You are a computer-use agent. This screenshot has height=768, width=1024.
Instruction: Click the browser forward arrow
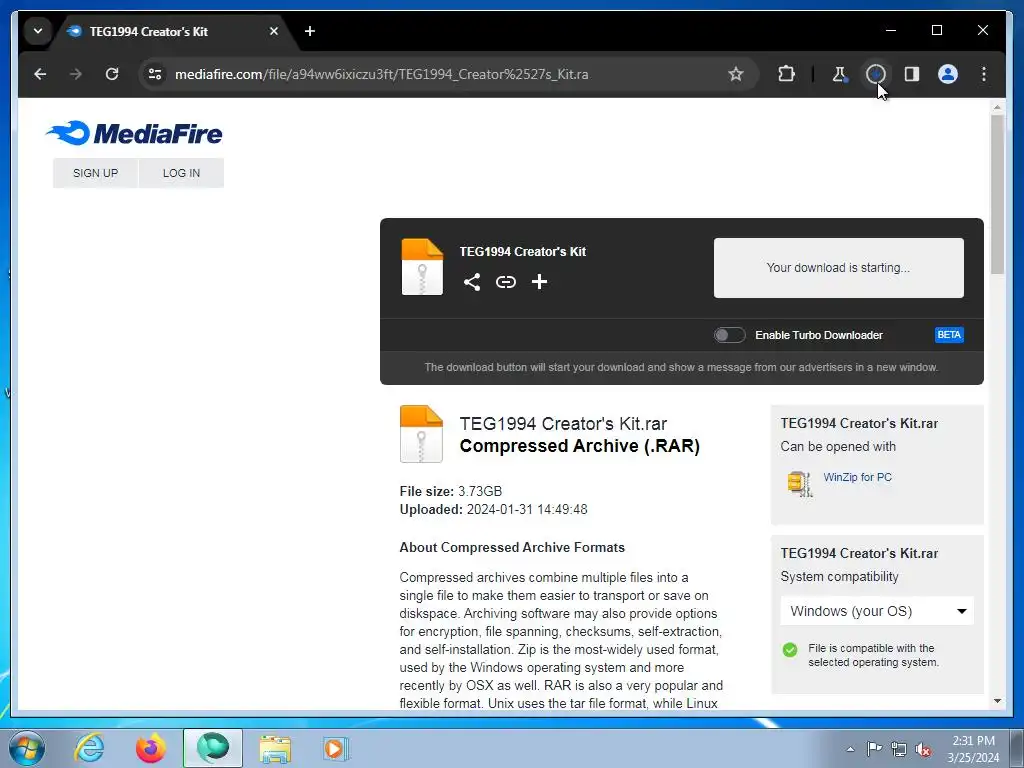click(x=76, y=74)
